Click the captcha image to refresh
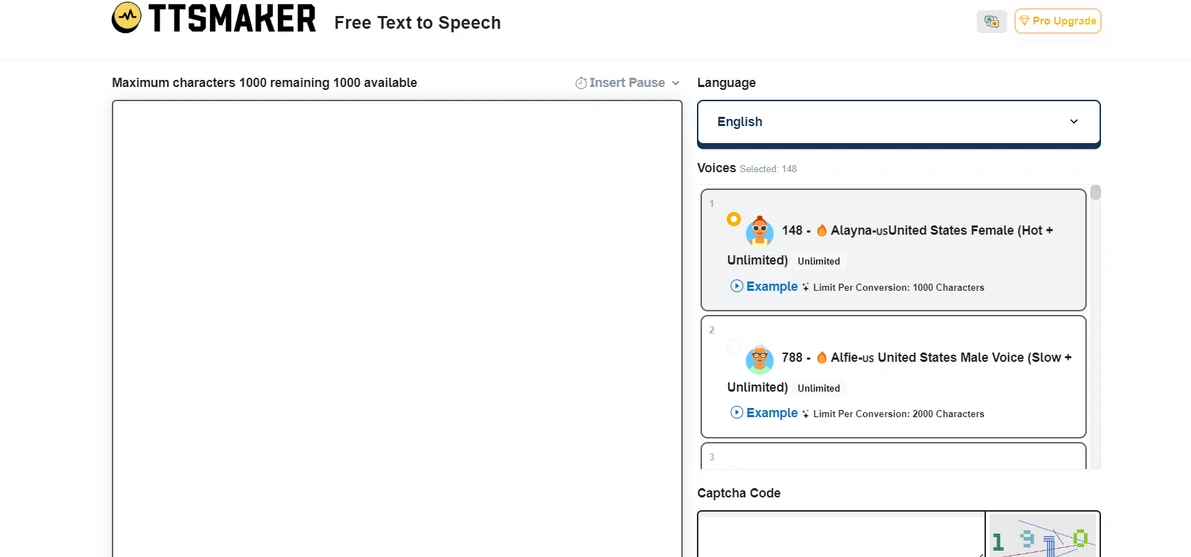The image size is (1191, 557). coord(1043,535)
